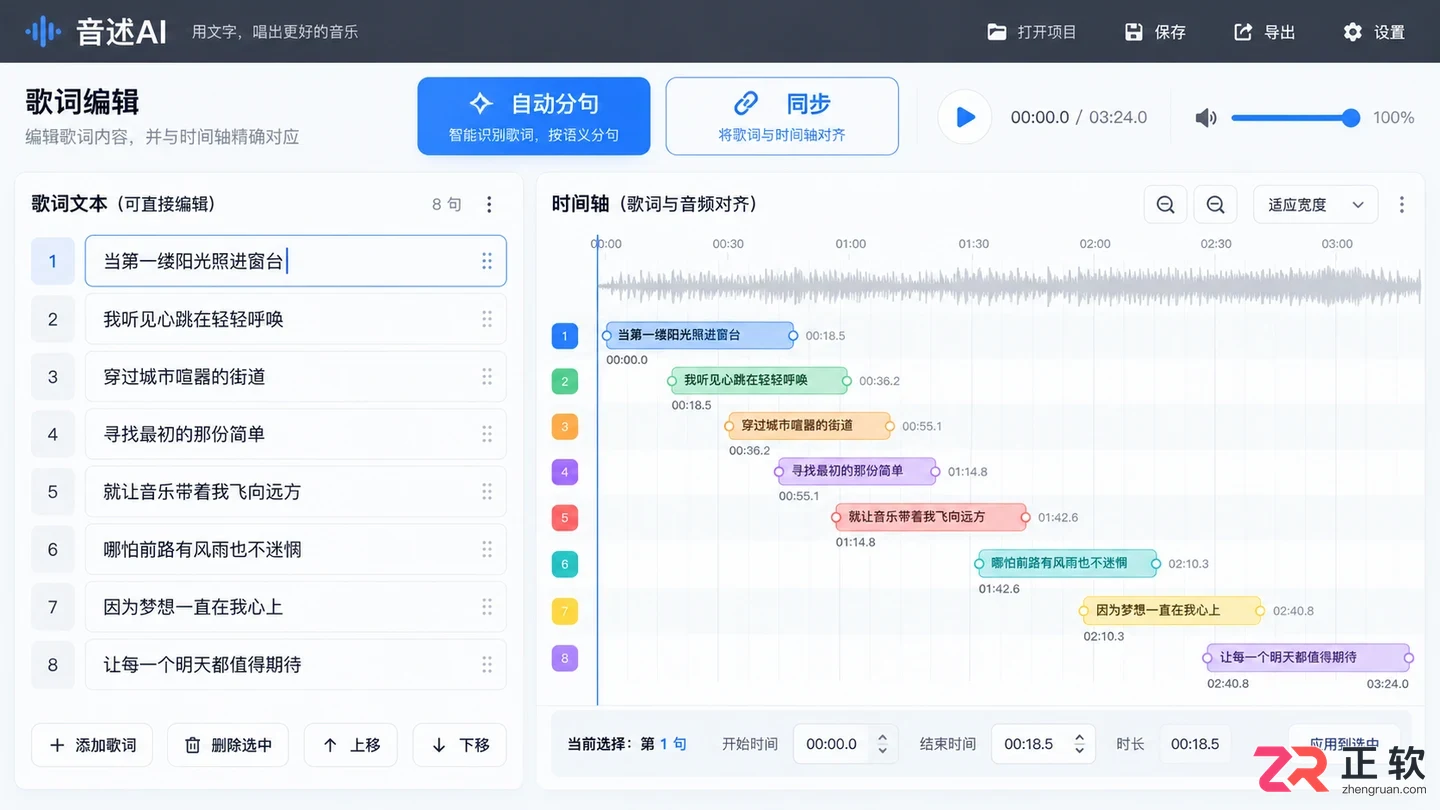1440x810 pixels.
Task: Select timeline track badge 6 teal
Action: click(x=565, y=564)
